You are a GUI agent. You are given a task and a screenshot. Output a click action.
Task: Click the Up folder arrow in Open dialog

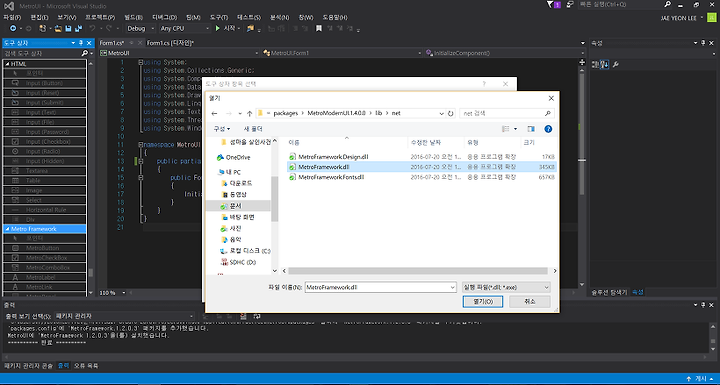pos(249,113)
